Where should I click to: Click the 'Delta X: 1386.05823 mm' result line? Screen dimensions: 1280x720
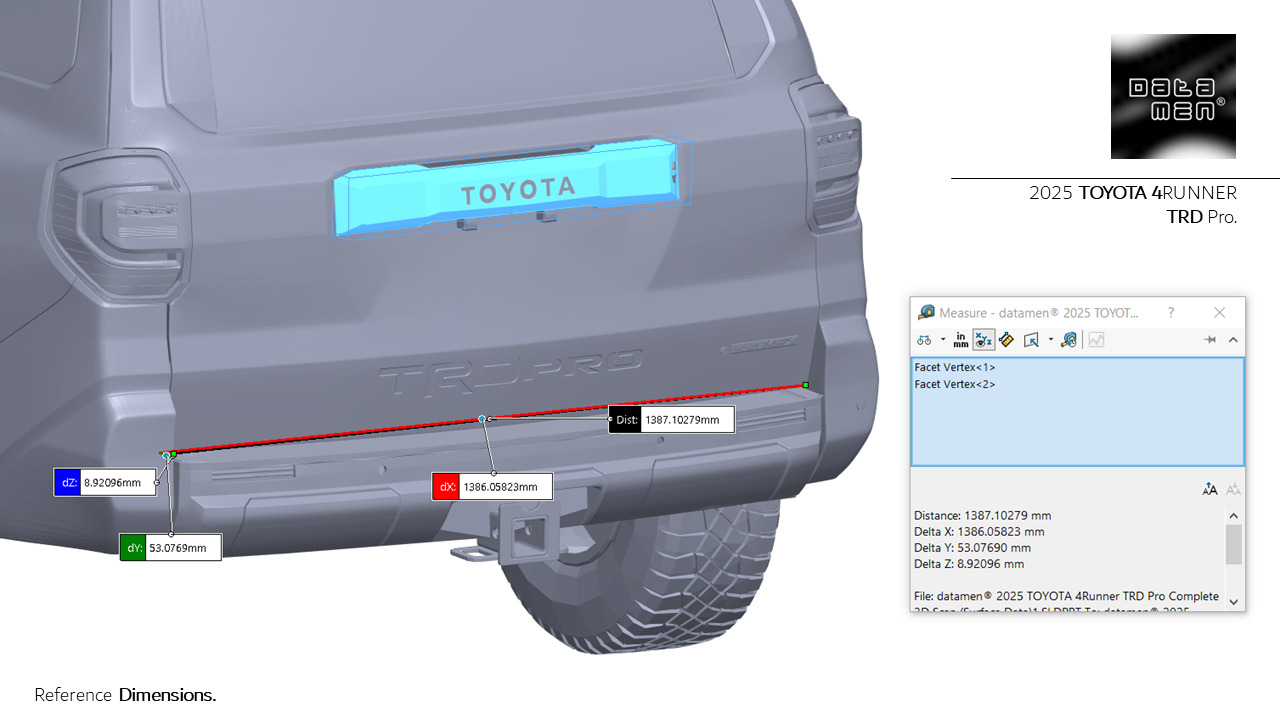(979, 532)
